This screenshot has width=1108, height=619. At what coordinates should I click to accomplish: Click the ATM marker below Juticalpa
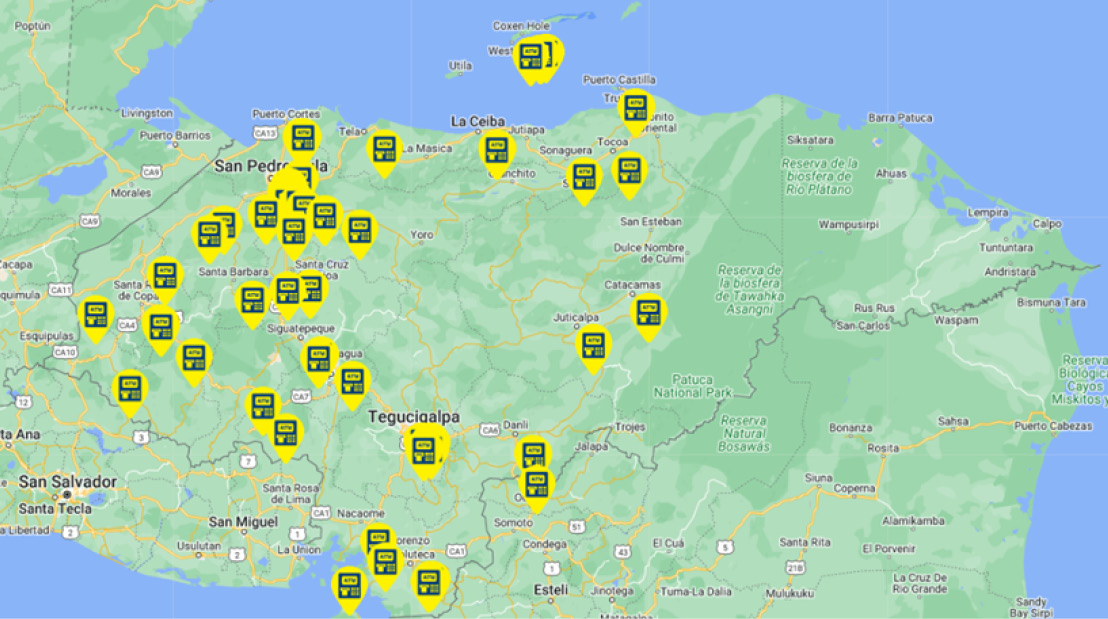pyautogui.click(x=594, y=346)
